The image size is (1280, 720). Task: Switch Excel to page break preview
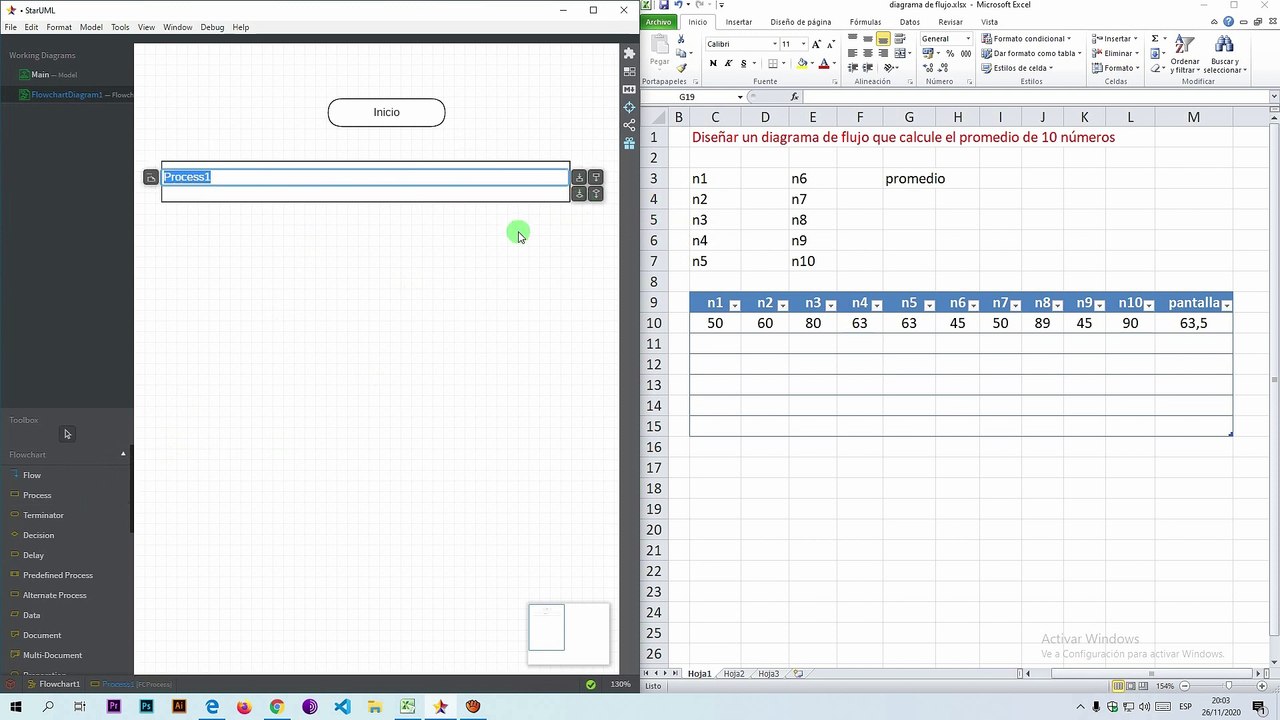pos(1144,686)
